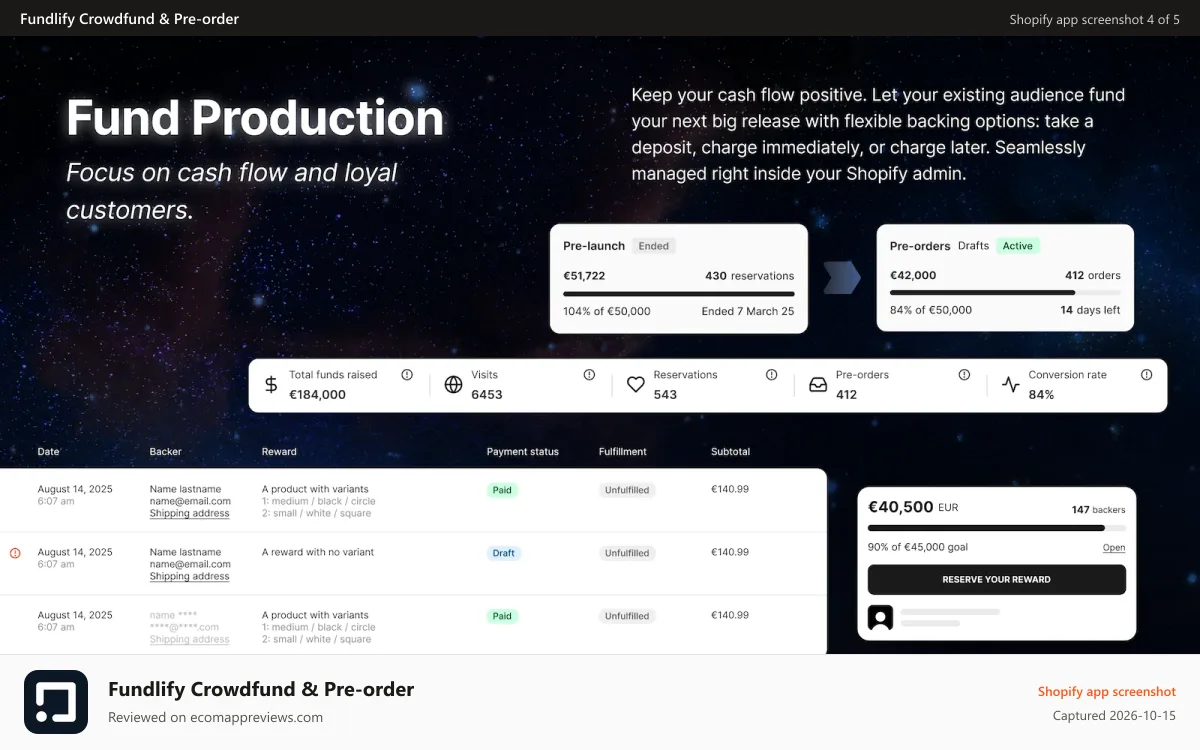Click Unfulfilled badge in first order row
The image size is (1200, 750).
[627, 490]
